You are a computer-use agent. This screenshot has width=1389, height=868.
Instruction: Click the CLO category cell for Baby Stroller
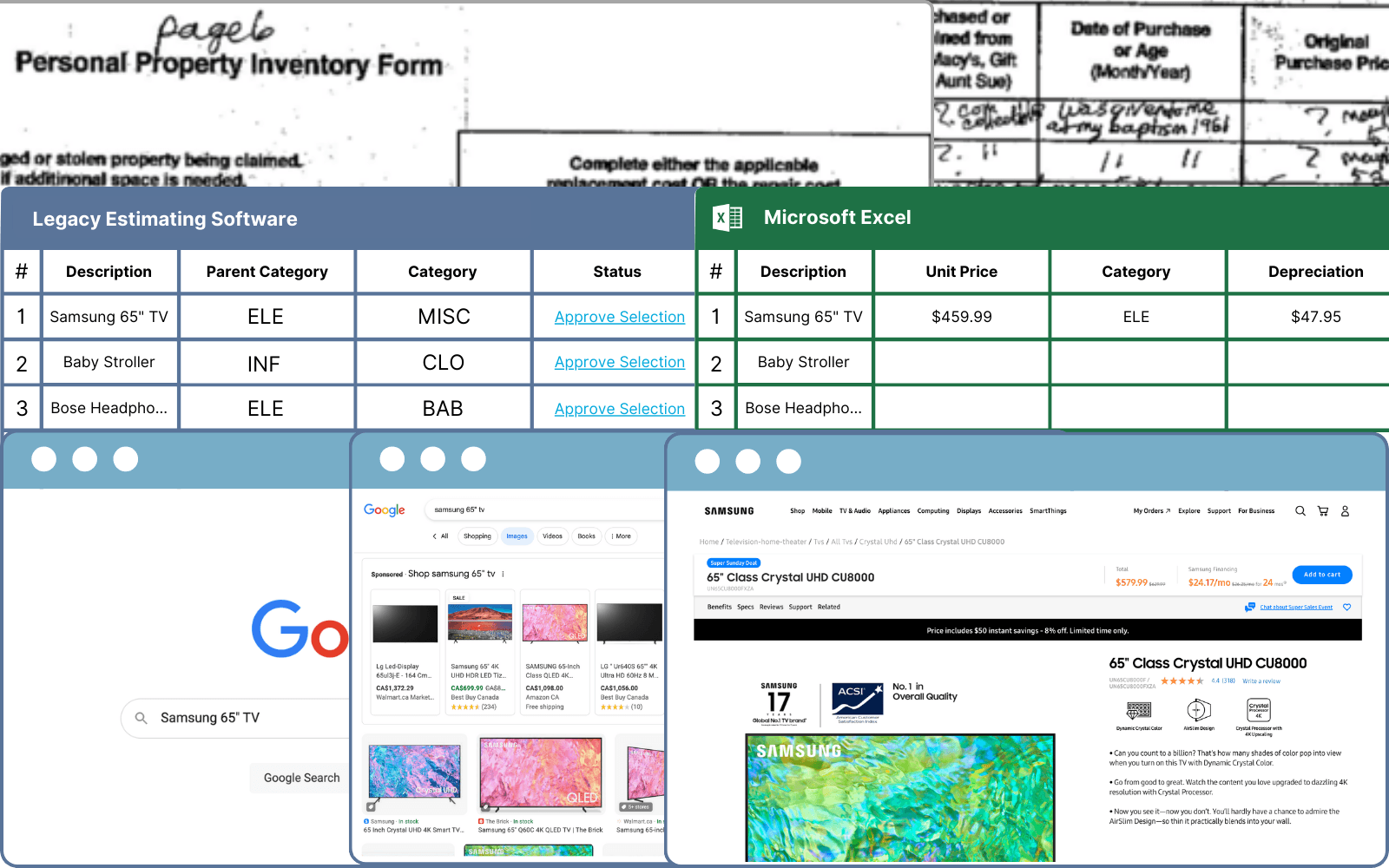click(444, 363)
